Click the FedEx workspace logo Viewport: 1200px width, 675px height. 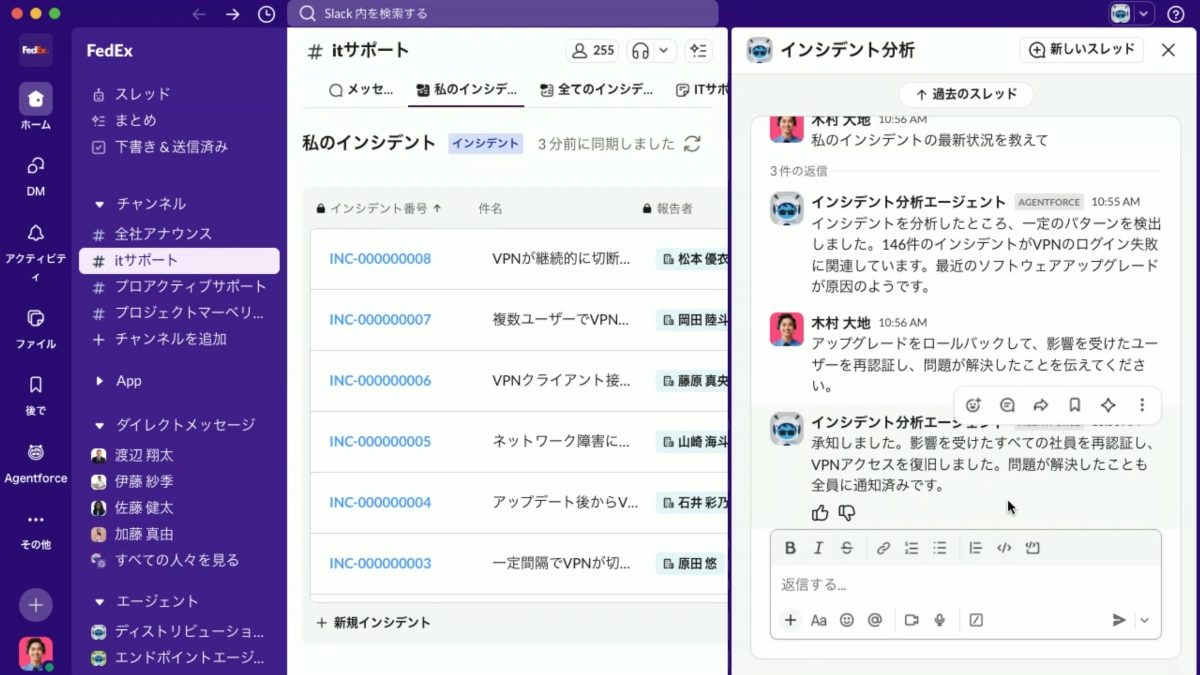36,49
